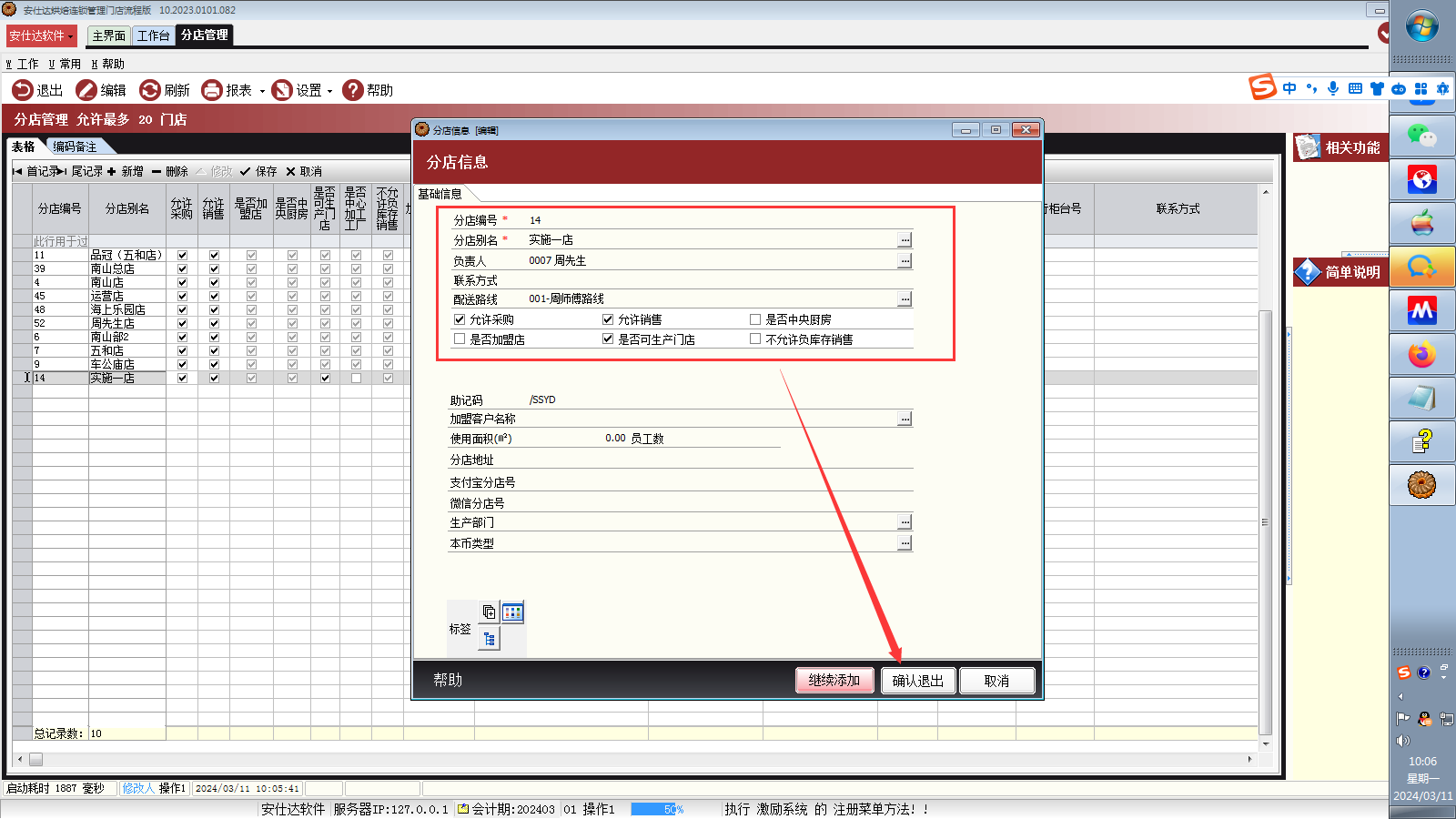1456x819 pixels.
Task: Click the 帮助 link in dialog footer
Action: (x=448, y=680)
